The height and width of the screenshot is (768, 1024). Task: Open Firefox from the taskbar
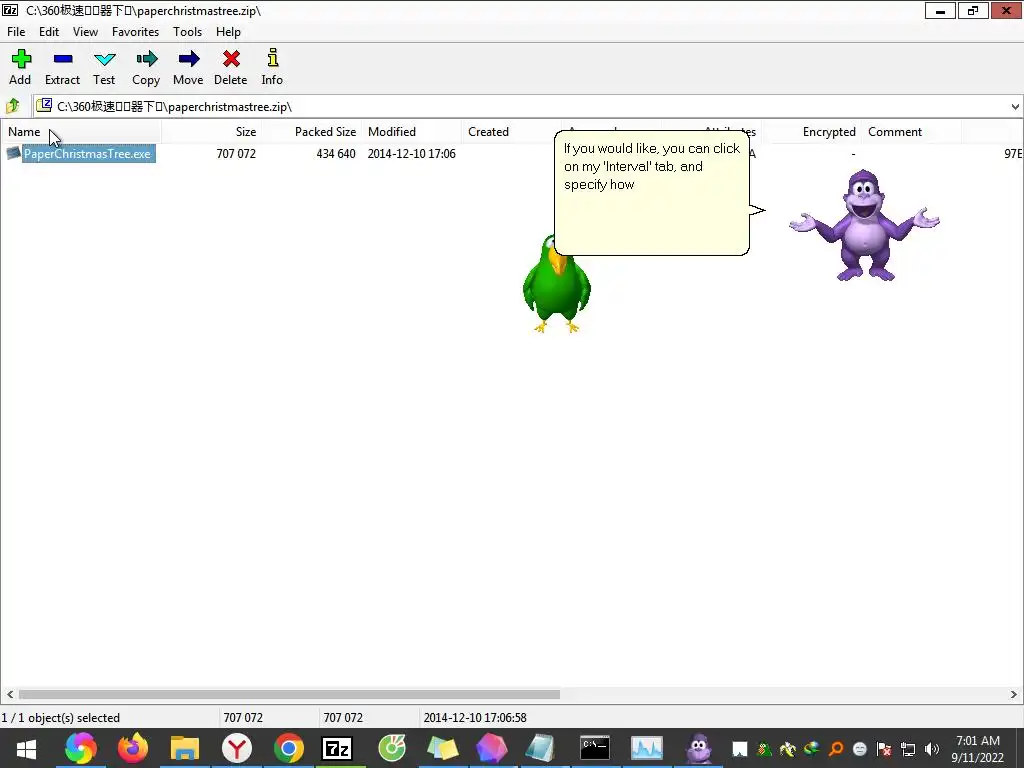[x=133, y=748]
